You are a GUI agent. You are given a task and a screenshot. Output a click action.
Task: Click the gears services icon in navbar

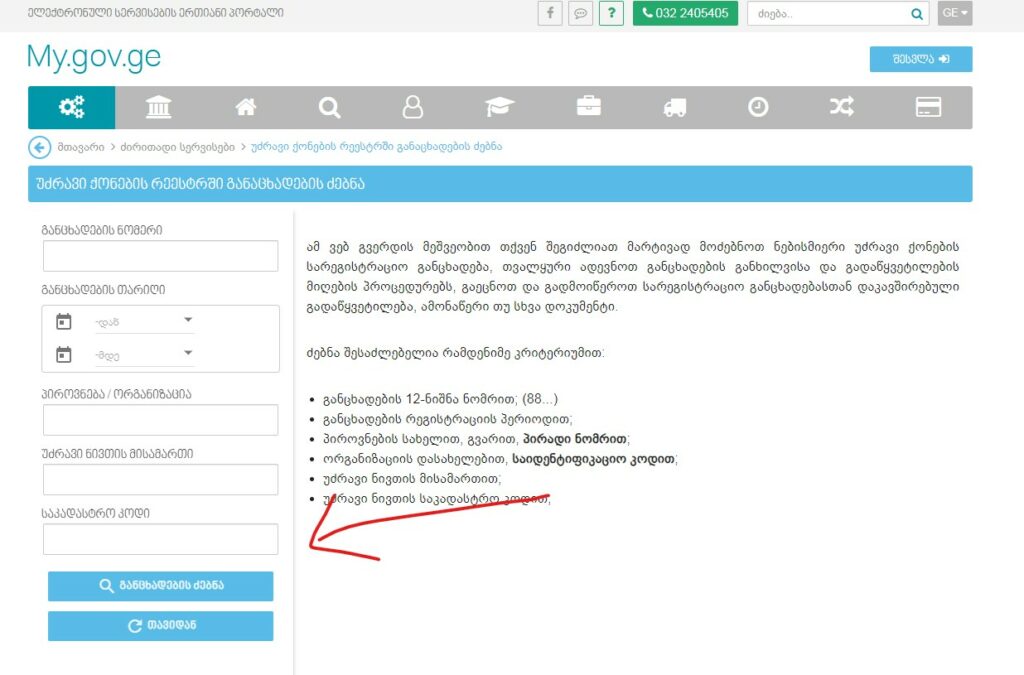pos(71,107)
